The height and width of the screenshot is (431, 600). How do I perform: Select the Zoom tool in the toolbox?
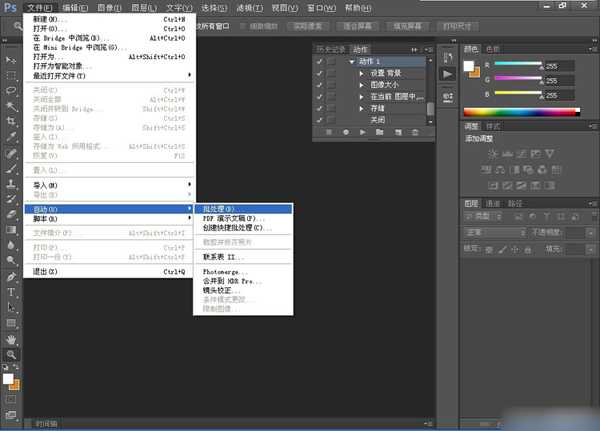[x=11, y=354]
